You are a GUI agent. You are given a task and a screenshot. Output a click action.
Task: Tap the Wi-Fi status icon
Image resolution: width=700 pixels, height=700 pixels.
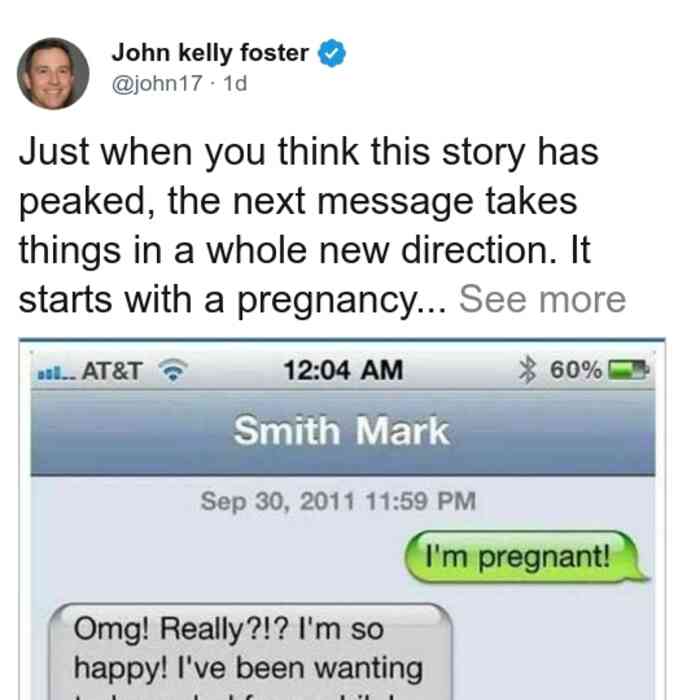tap(173, 370)
